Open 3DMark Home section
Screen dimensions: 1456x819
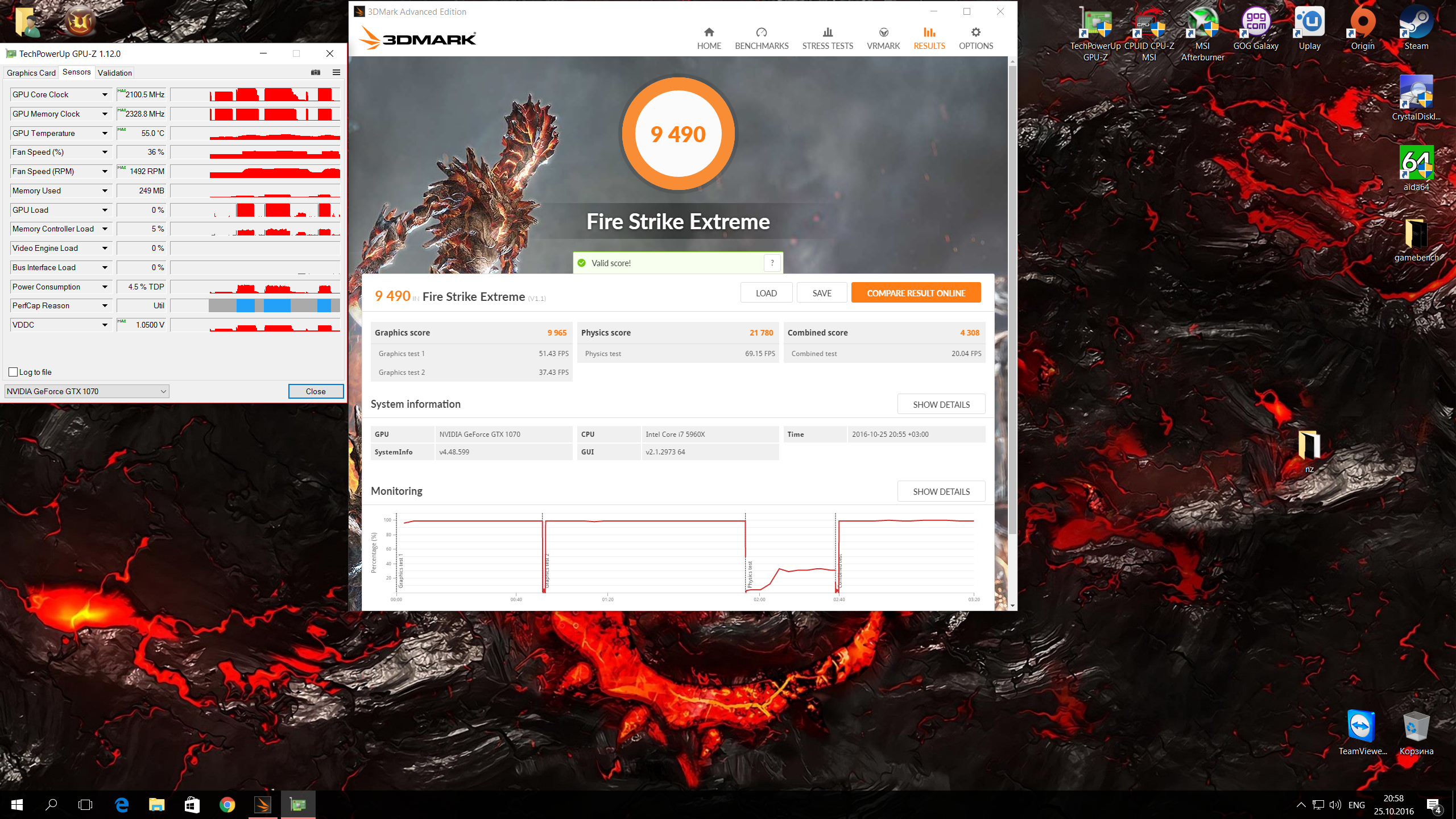coord(709,38)
